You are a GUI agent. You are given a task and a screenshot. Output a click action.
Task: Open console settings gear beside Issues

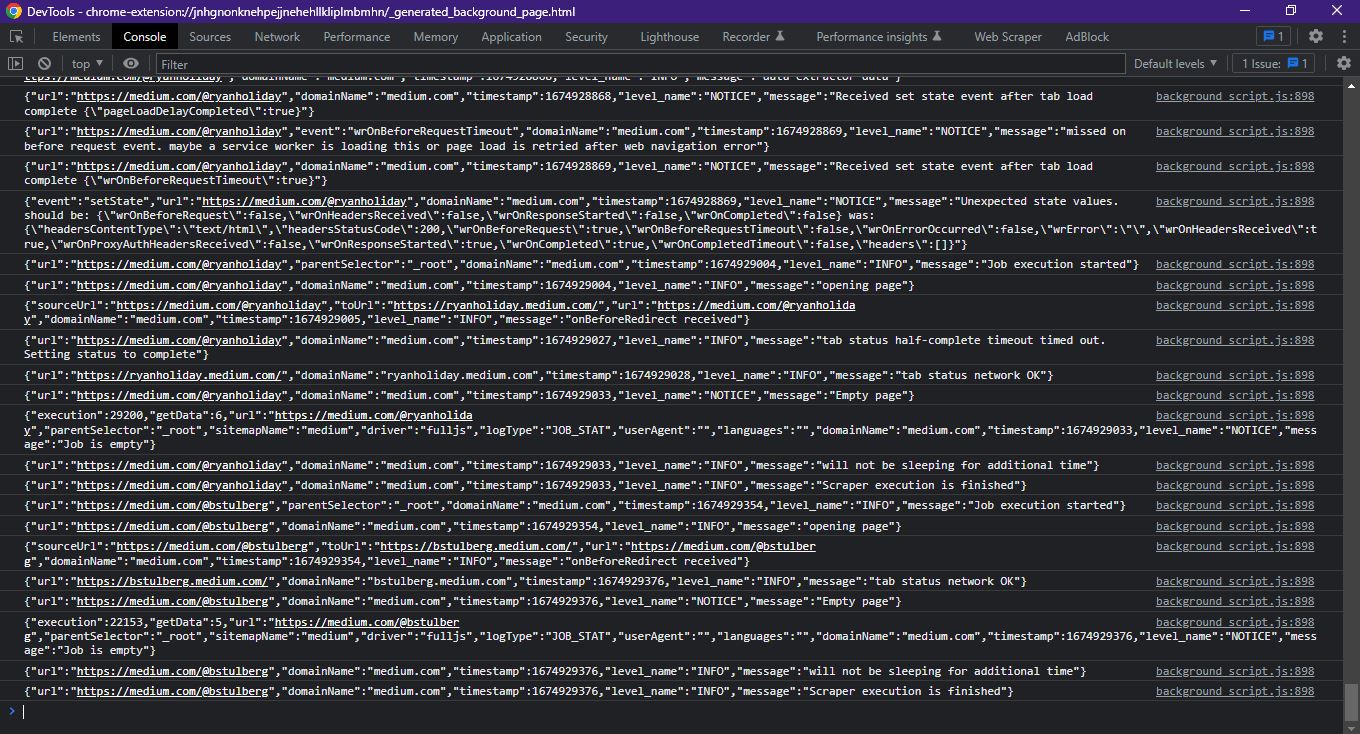1343,63
